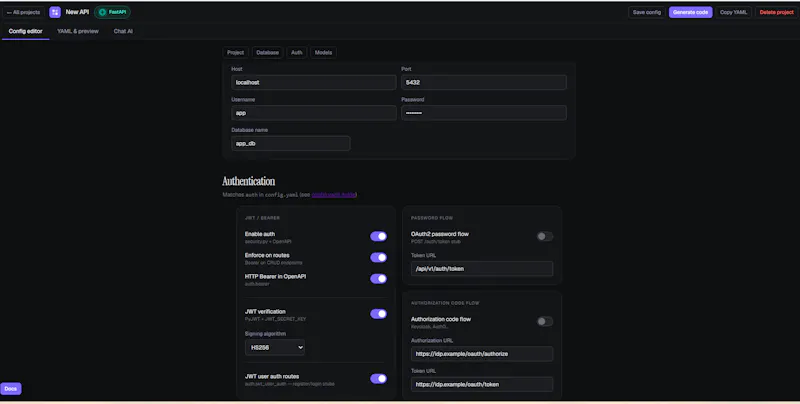Jump to the Database section
Image resolution: width=800 pixels, height=404 pixels.
pyautogui.click(x=267, y=53)
